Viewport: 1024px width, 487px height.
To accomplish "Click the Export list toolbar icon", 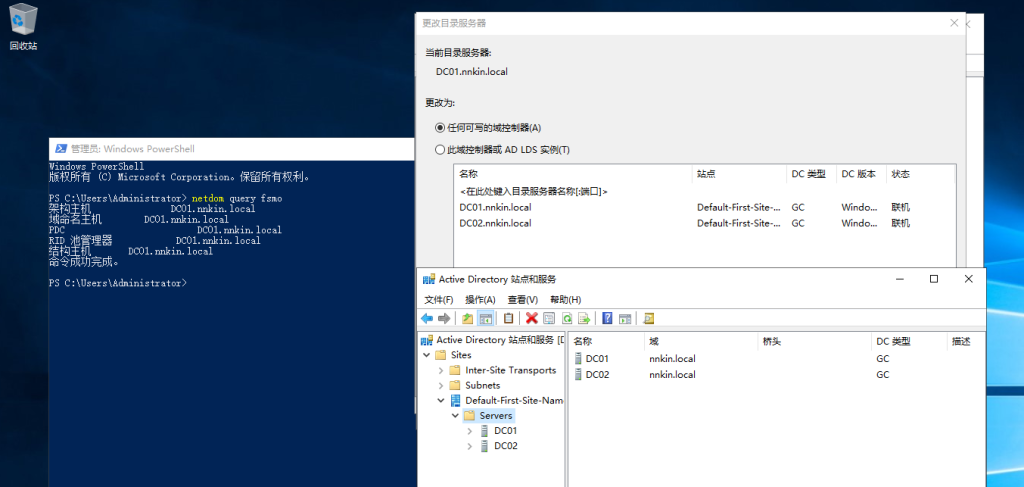I will click(x=584, y=319).
